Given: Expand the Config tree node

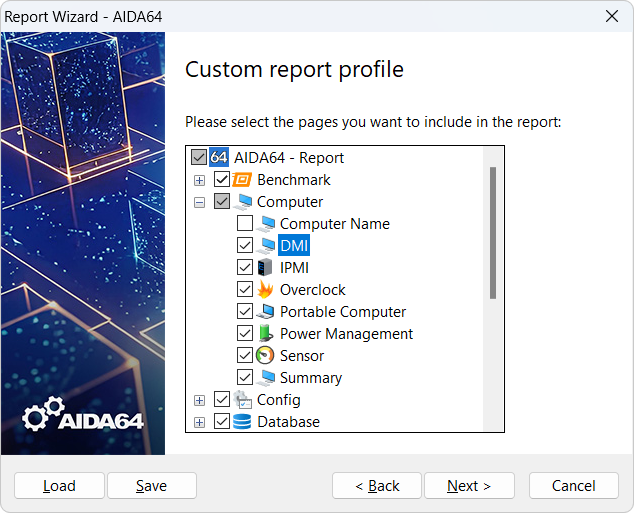Looking at the screenshot, I should tap(200, 400).
